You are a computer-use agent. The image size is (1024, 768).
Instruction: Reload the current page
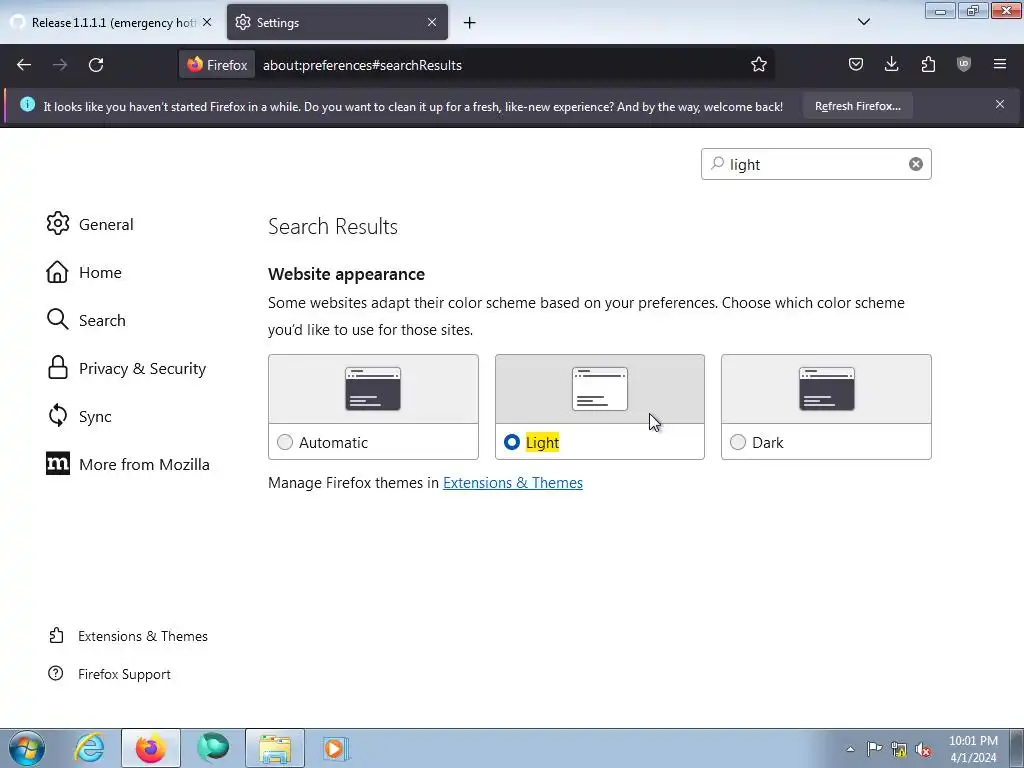pyautogui.click(x=96, y=65)
